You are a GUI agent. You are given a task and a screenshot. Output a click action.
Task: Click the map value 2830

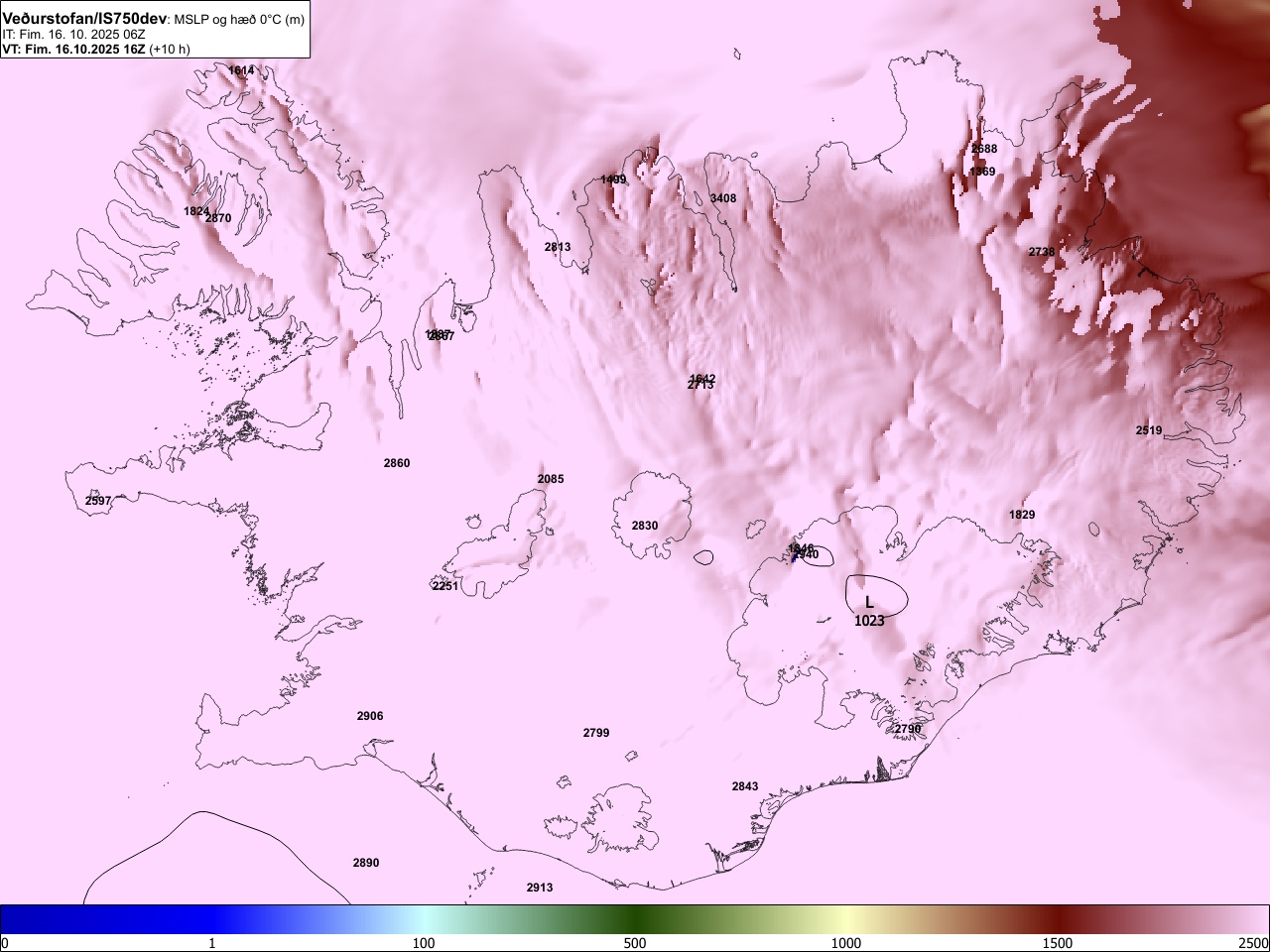tap(645, 526)
